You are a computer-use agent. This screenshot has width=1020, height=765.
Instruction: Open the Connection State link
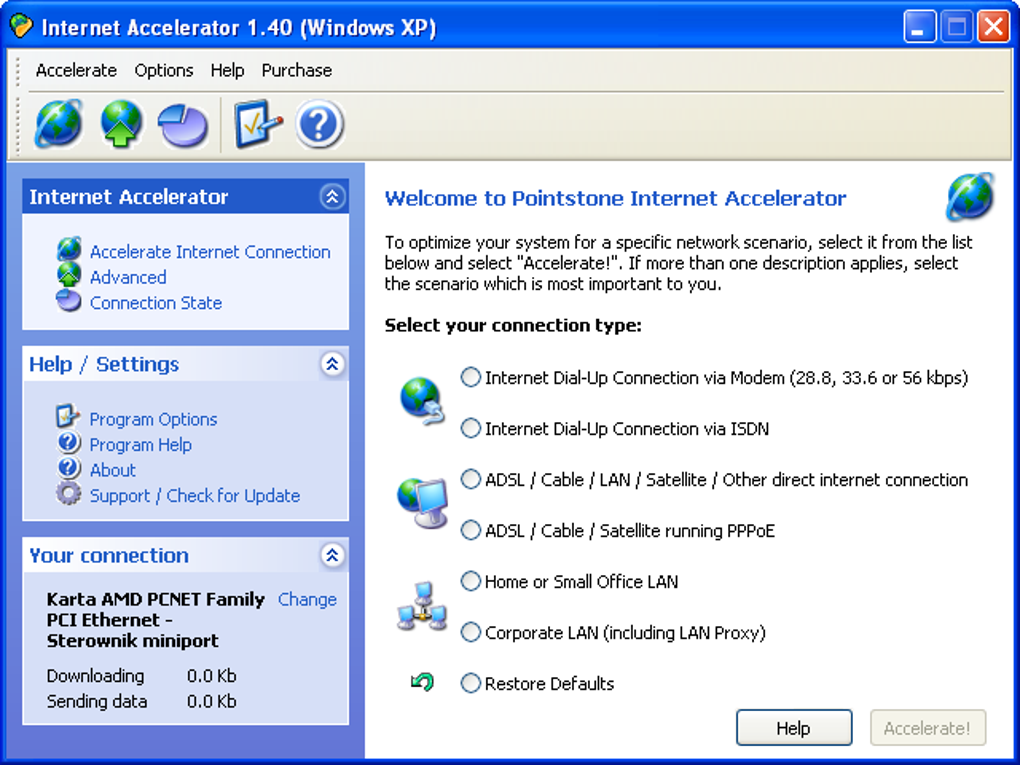tap(156, 302)
